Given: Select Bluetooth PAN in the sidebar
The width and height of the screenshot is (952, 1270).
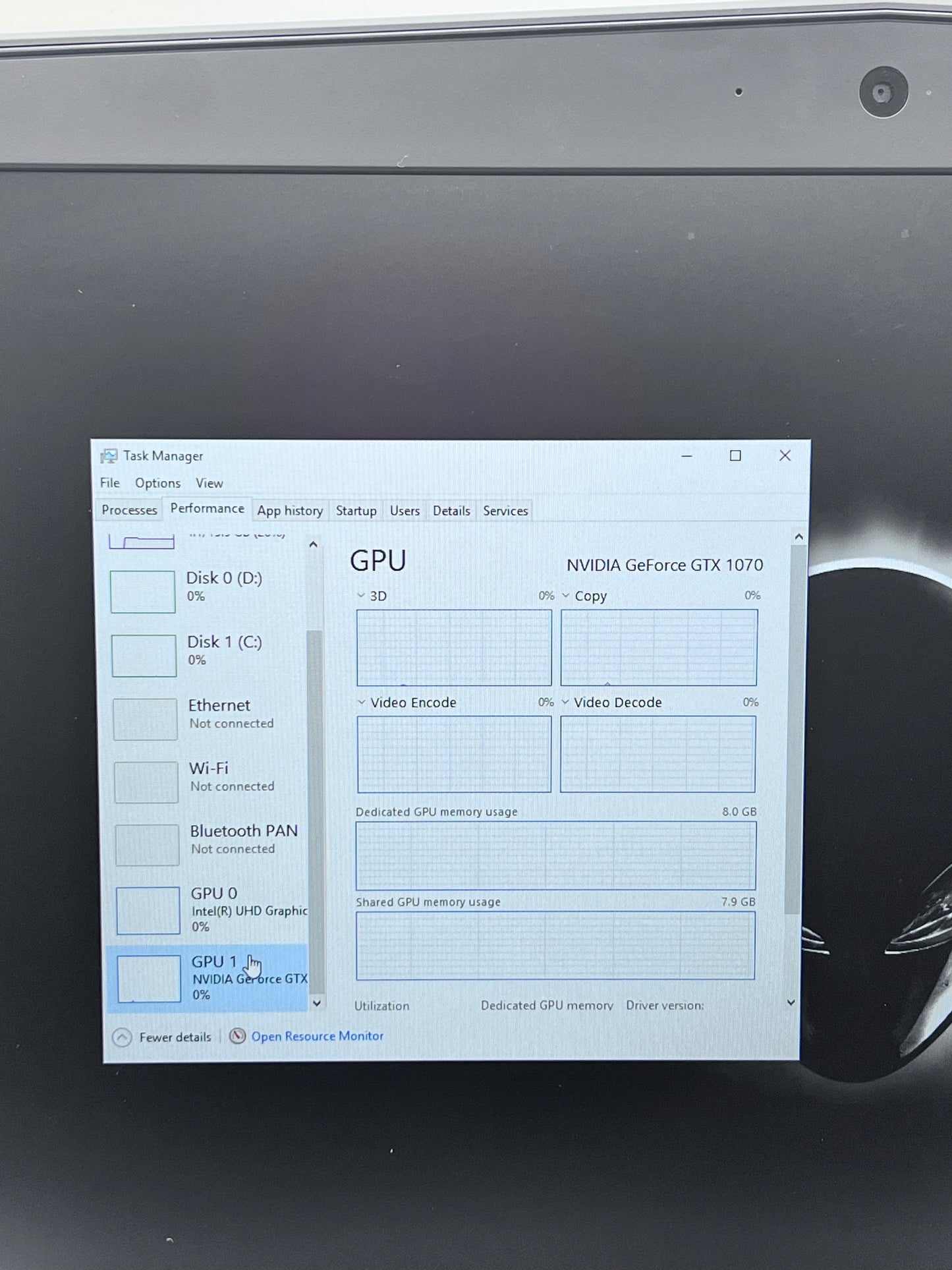Looking at the screenshot, I should coord(208,844).
